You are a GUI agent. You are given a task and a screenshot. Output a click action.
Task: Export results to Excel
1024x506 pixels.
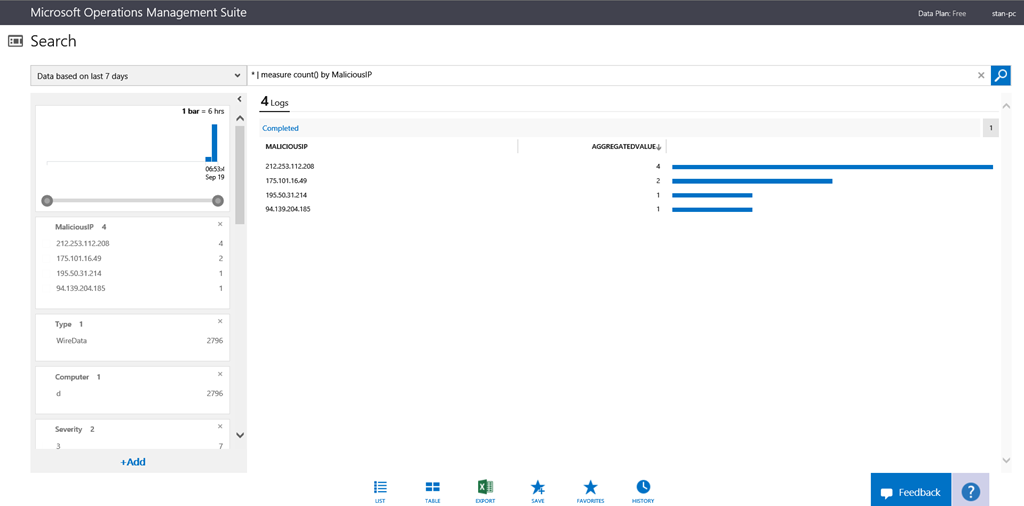click(485, 488)
